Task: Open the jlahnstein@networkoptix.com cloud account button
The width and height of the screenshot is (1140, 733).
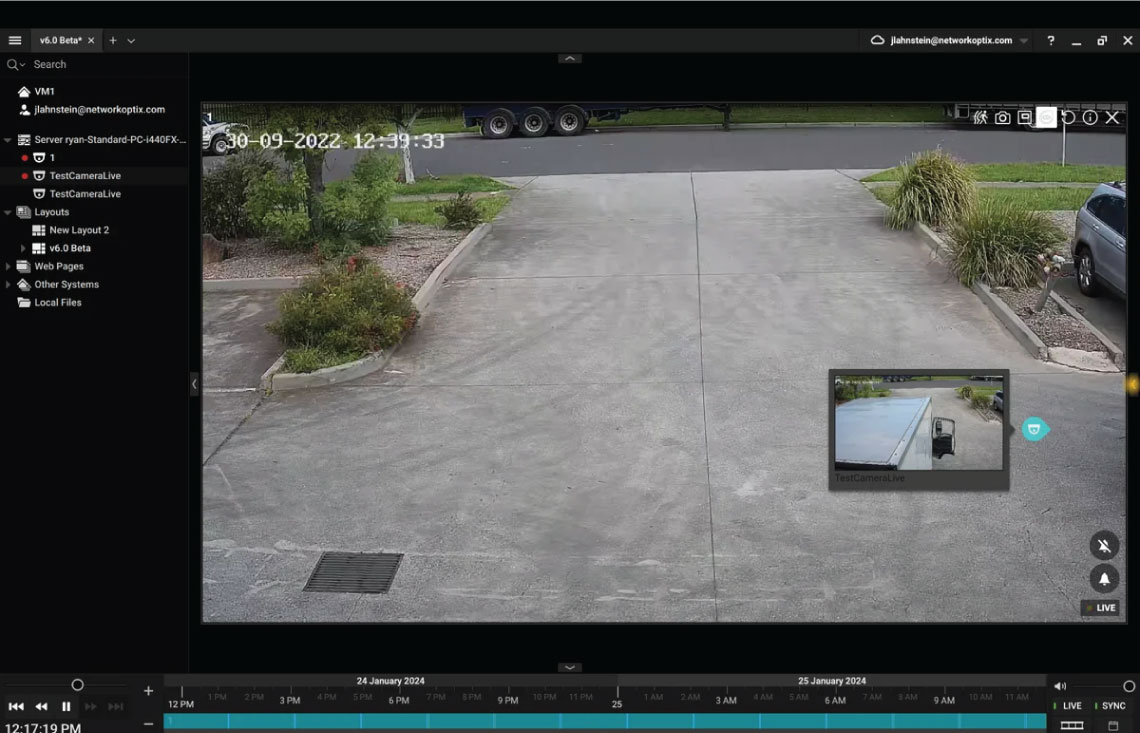Action: 940,40
